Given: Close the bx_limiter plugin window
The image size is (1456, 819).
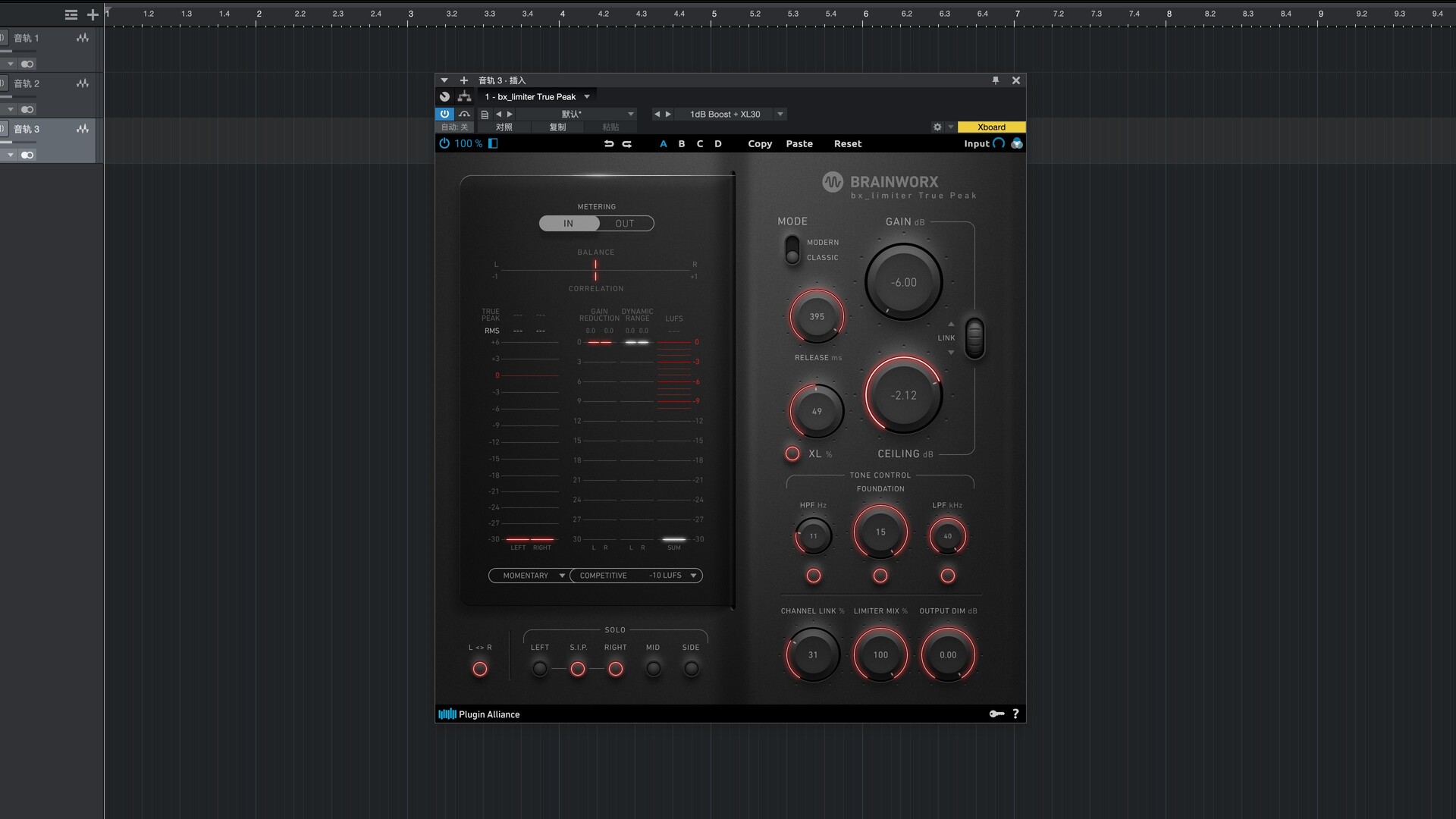Looking at the screenshot, I should point(1016,80).
